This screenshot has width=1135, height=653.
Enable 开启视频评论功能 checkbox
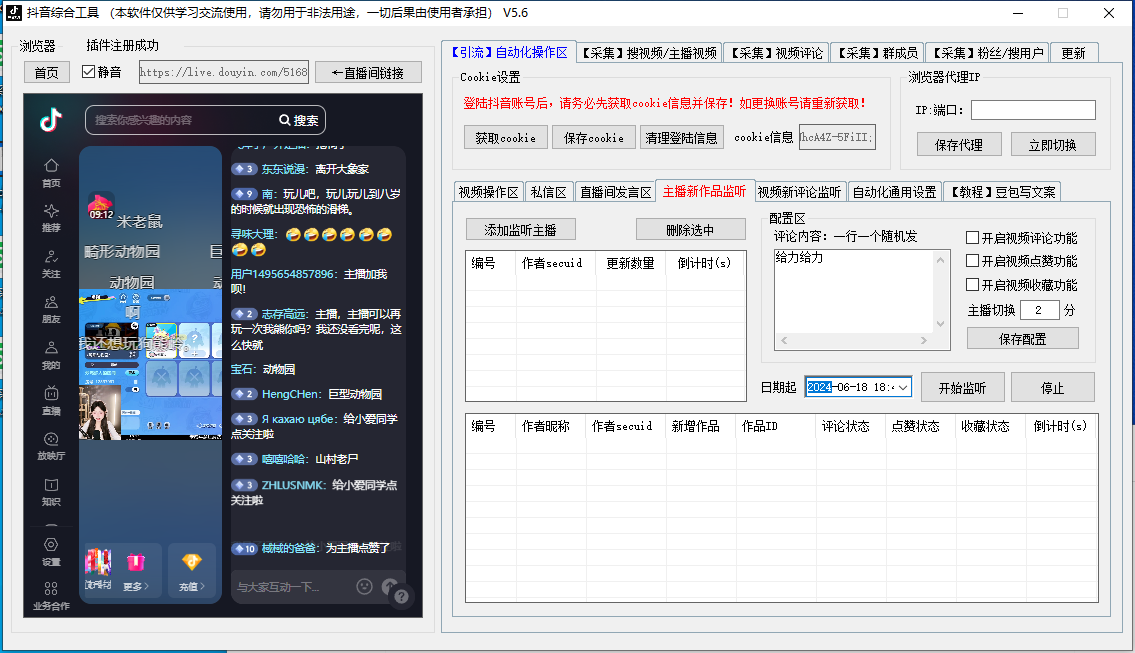(x=973, y=237)
